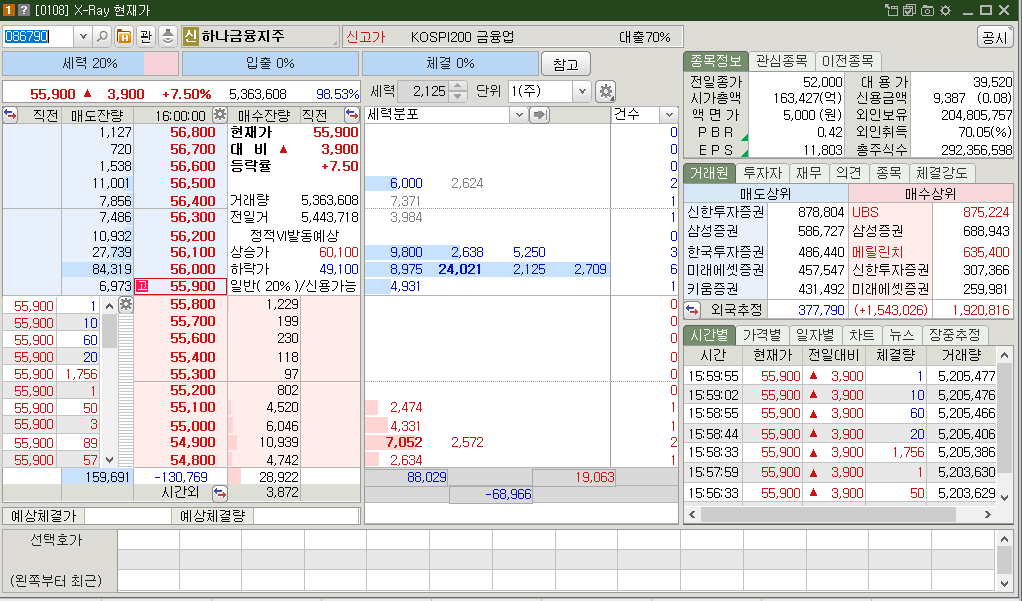This screenshot has height=601, width=1022.
Task: Click the stock code input field 086790
Action: 38,37
